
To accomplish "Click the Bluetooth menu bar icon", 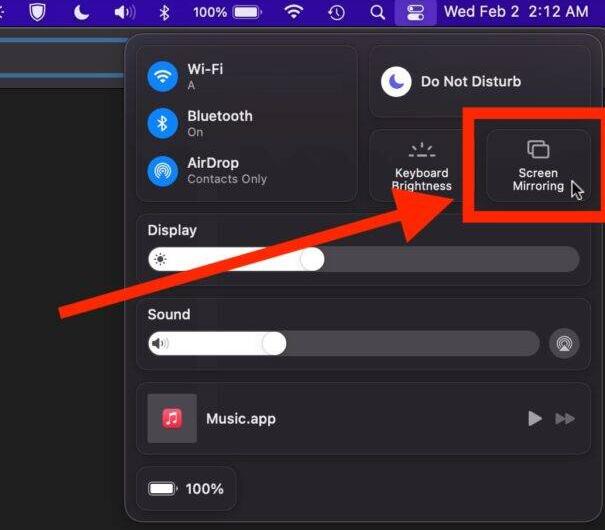I will click(165, 13).
